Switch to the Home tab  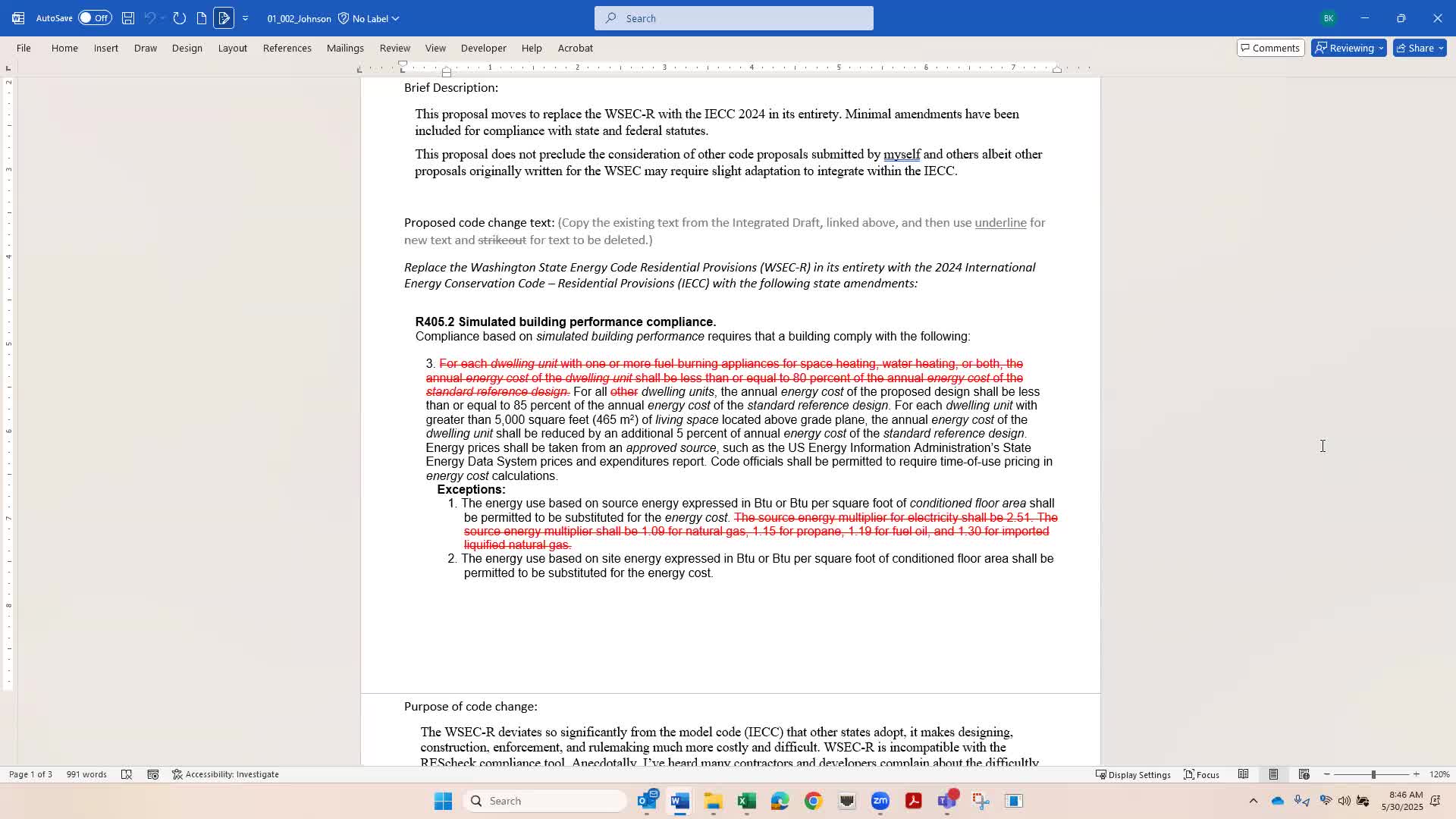[x=64, y=48]
